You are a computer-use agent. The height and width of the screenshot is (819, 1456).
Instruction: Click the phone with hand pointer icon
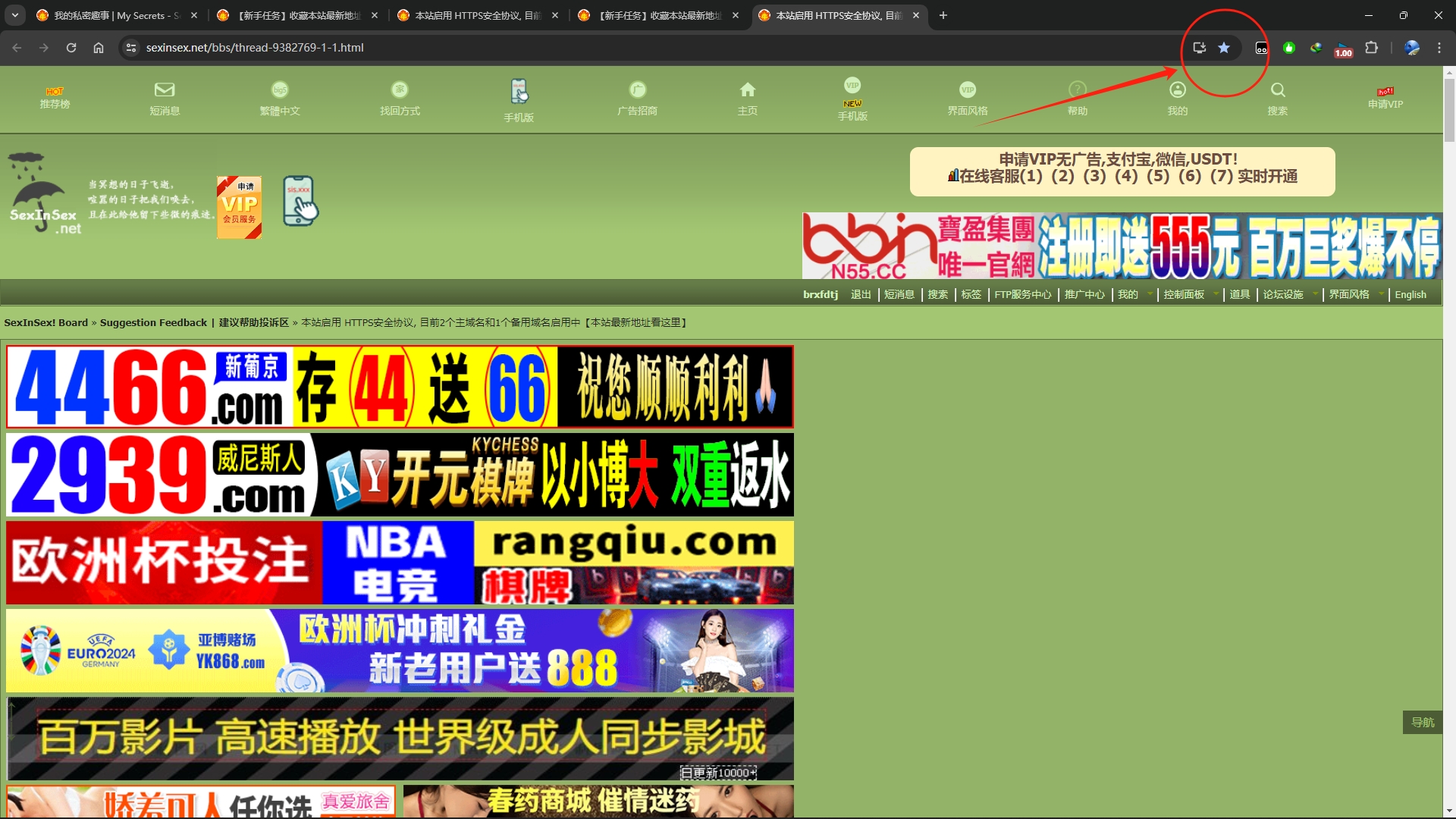(300, 201)
